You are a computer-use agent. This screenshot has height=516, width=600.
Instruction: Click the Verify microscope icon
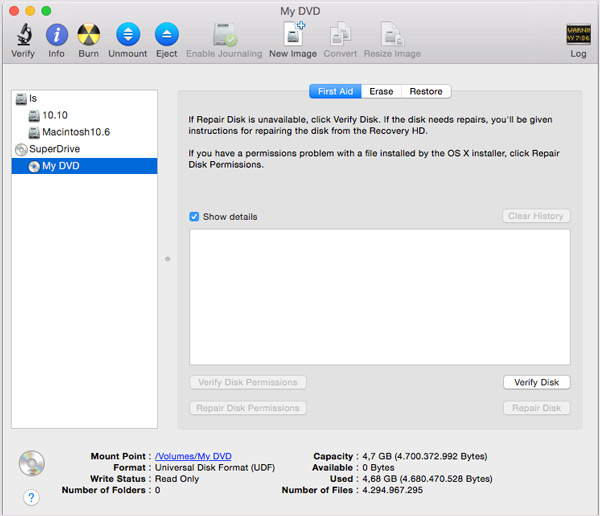pos(23,35)
